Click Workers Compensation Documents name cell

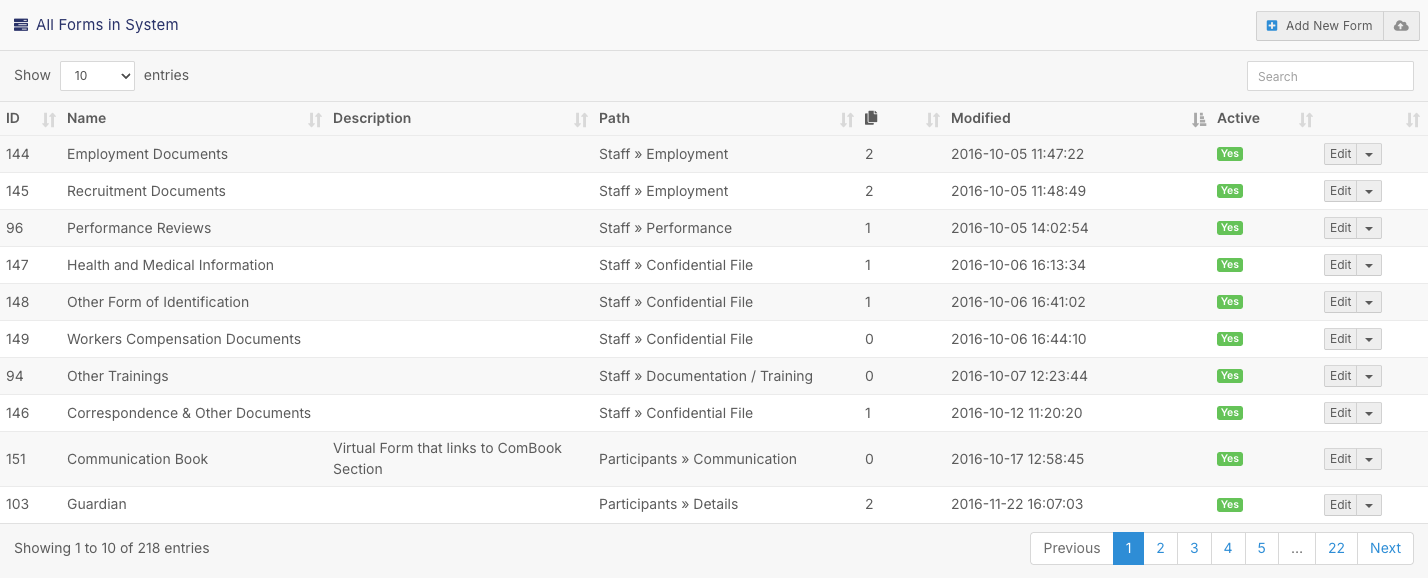tap(184, 339)
